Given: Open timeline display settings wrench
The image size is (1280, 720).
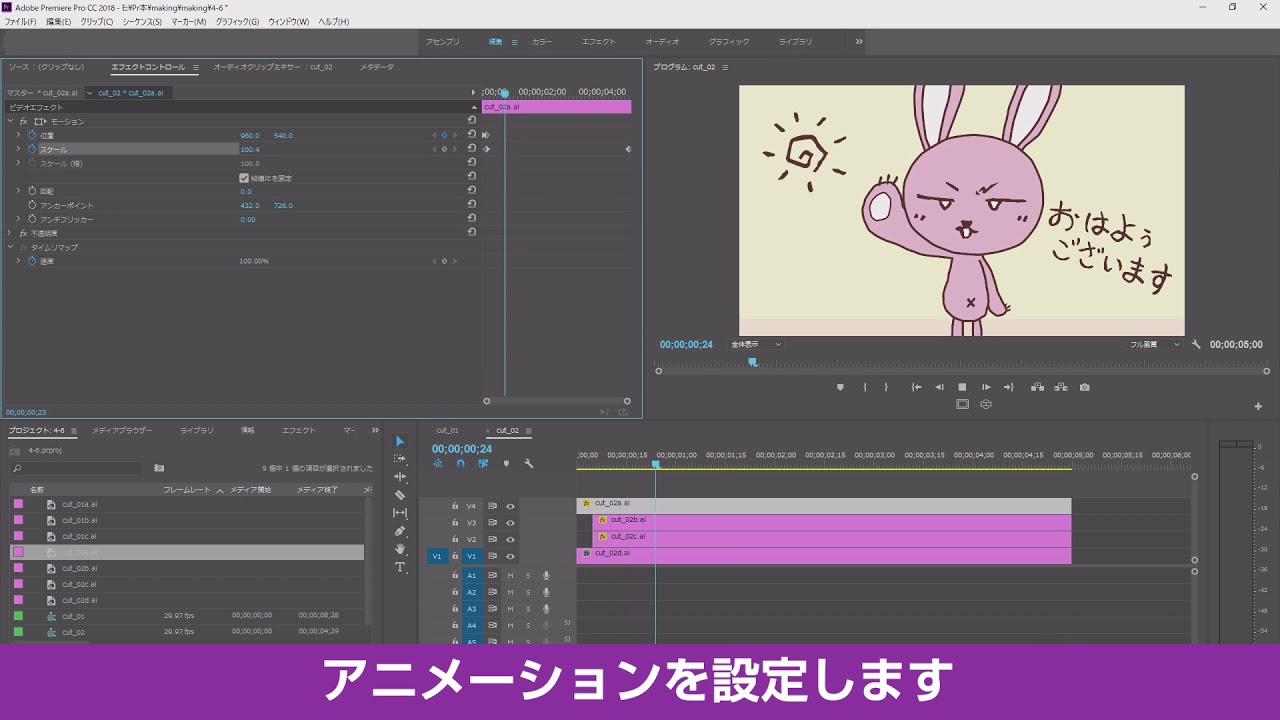Looking at the screenshot, I should pyautogui.click(x=529, y=464).
